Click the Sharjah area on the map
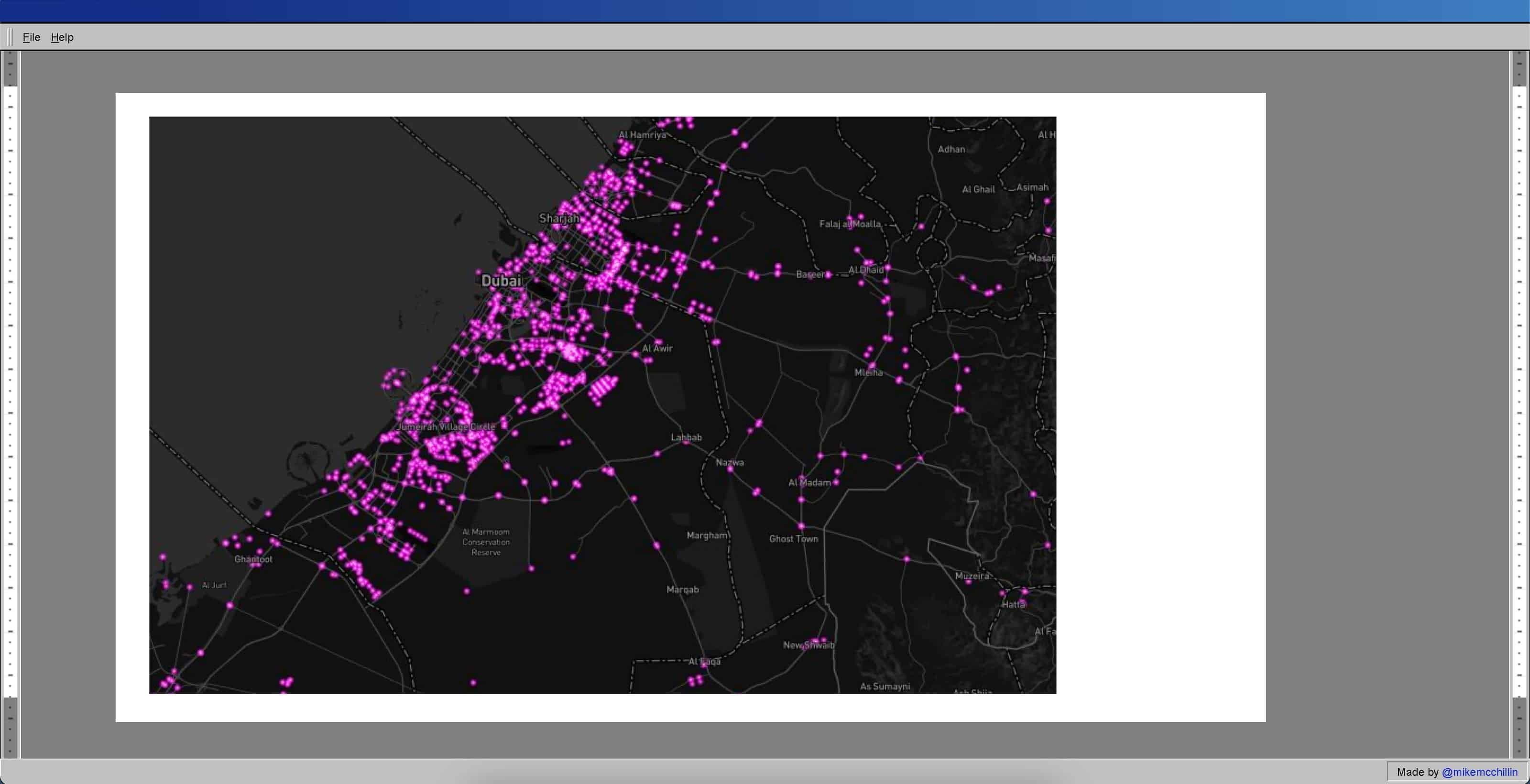 point(559,218)
